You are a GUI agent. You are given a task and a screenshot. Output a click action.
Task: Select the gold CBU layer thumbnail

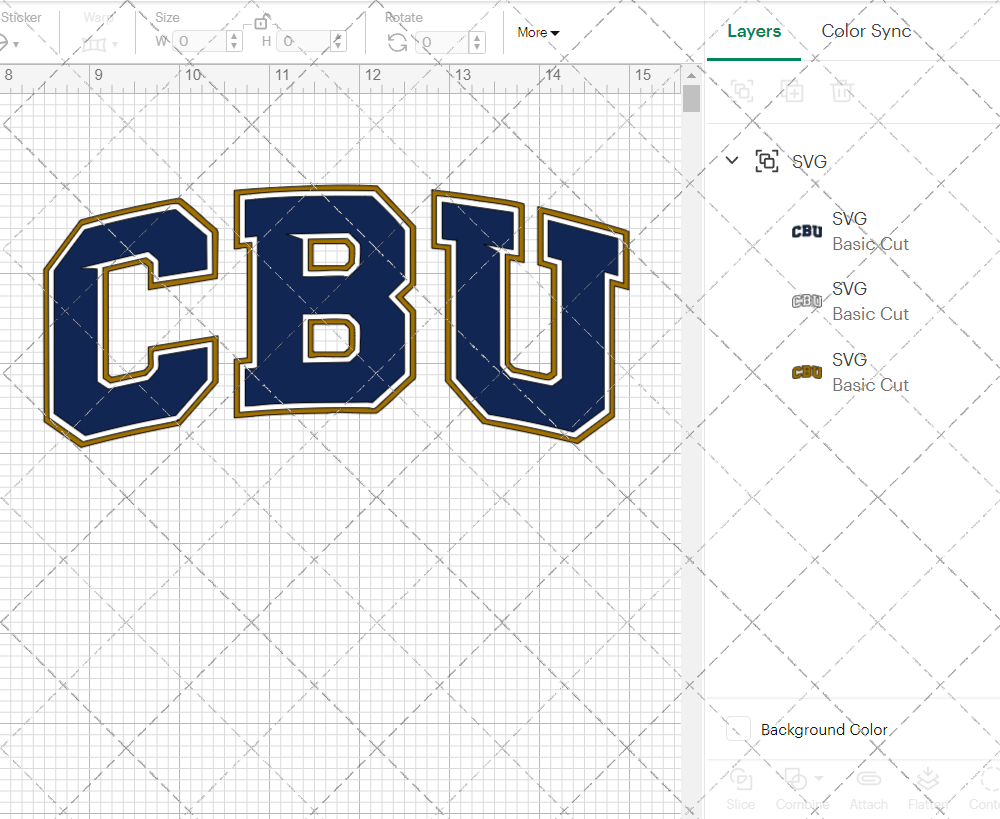806,372
